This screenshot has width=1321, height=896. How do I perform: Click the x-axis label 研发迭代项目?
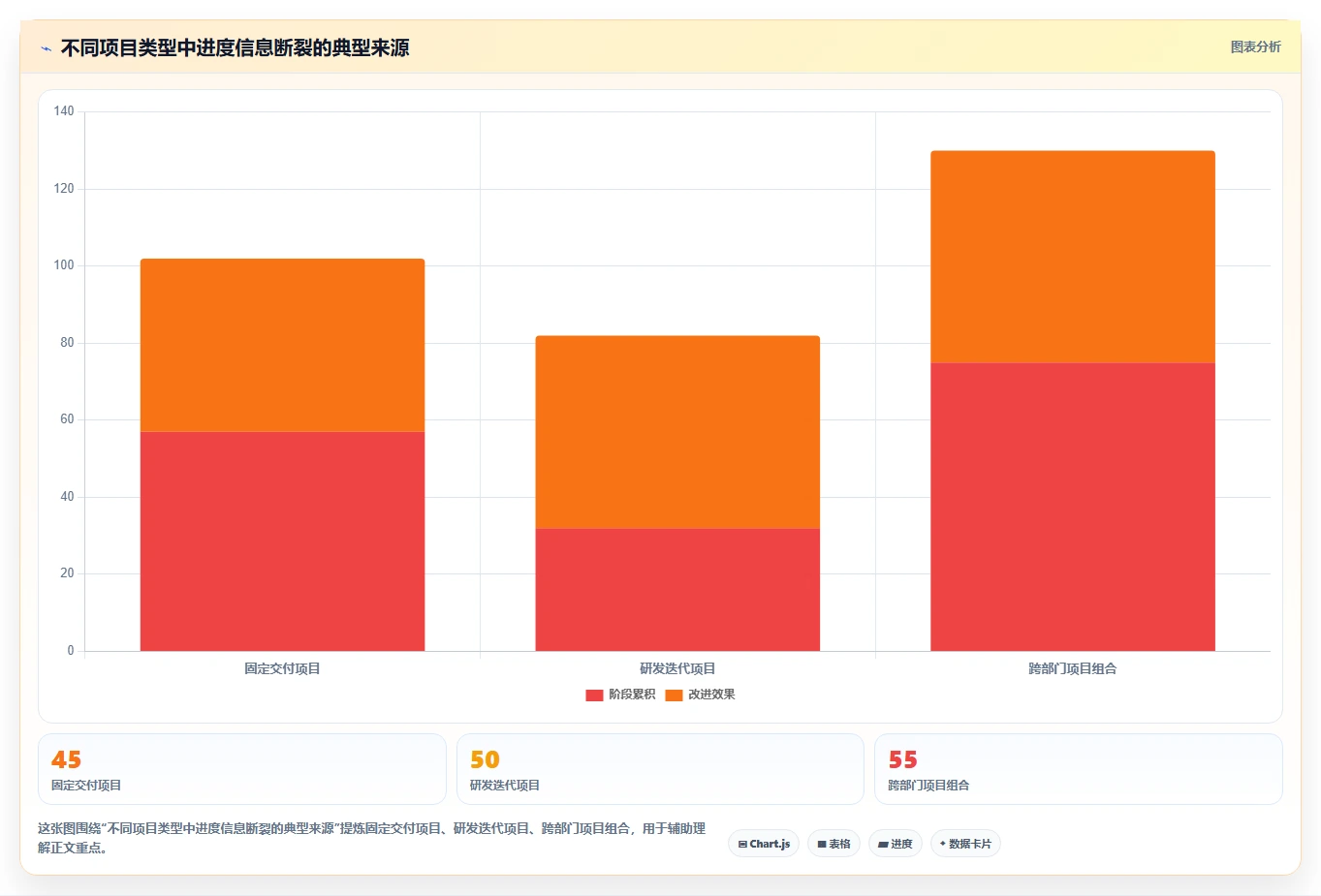[677, 668]
